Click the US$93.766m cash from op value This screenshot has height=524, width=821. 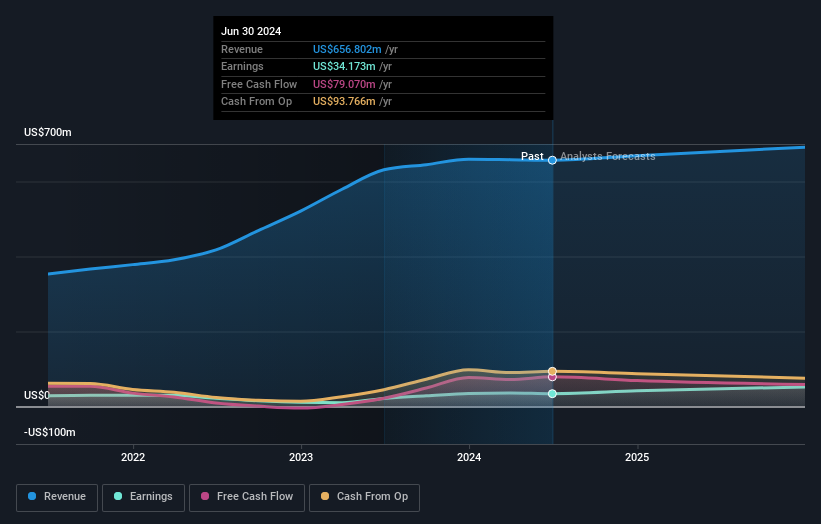(x=344, y=102)
